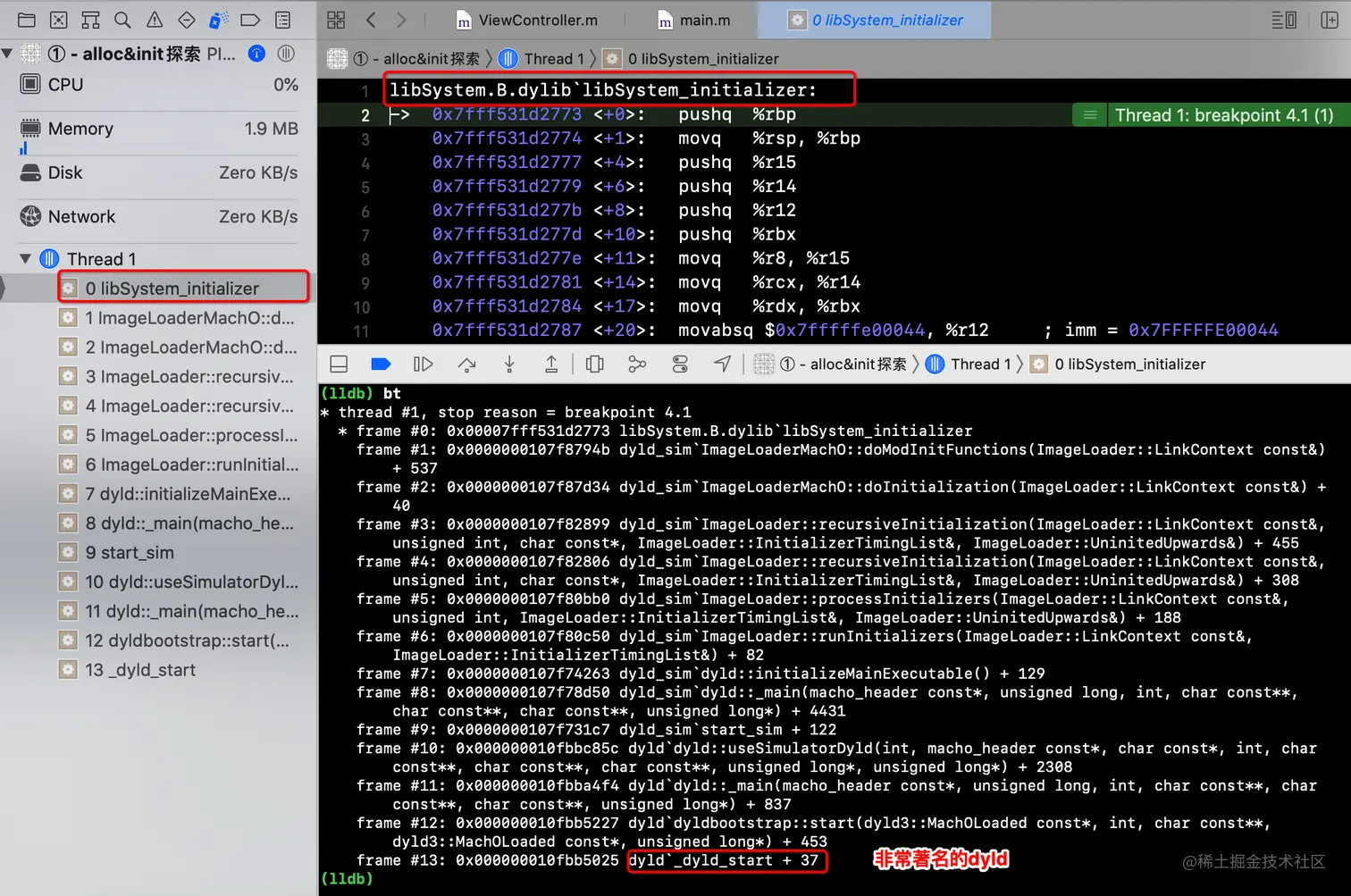Step over the current instruction
Viewport: 1351px width, 896px height.
[x=466, y=364]
